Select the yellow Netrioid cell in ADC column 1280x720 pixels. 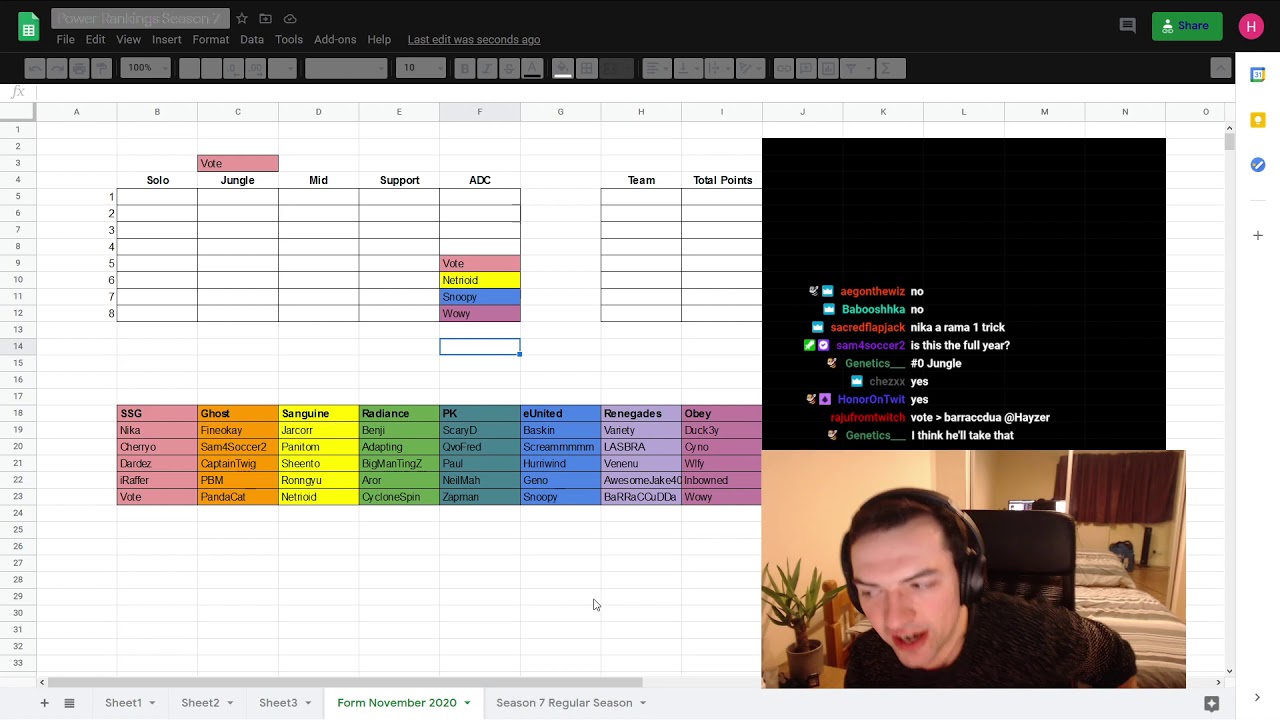(x=480, y=280)
